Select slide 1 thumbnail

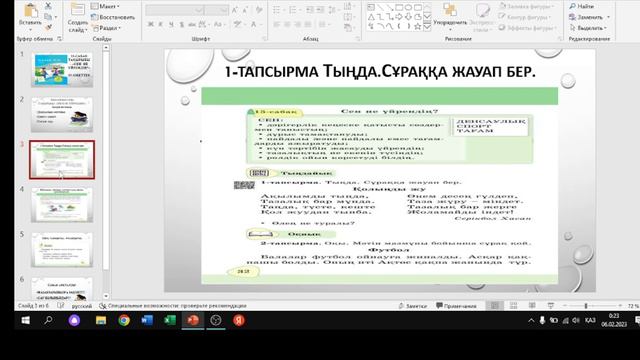click(x=62, y=69)
